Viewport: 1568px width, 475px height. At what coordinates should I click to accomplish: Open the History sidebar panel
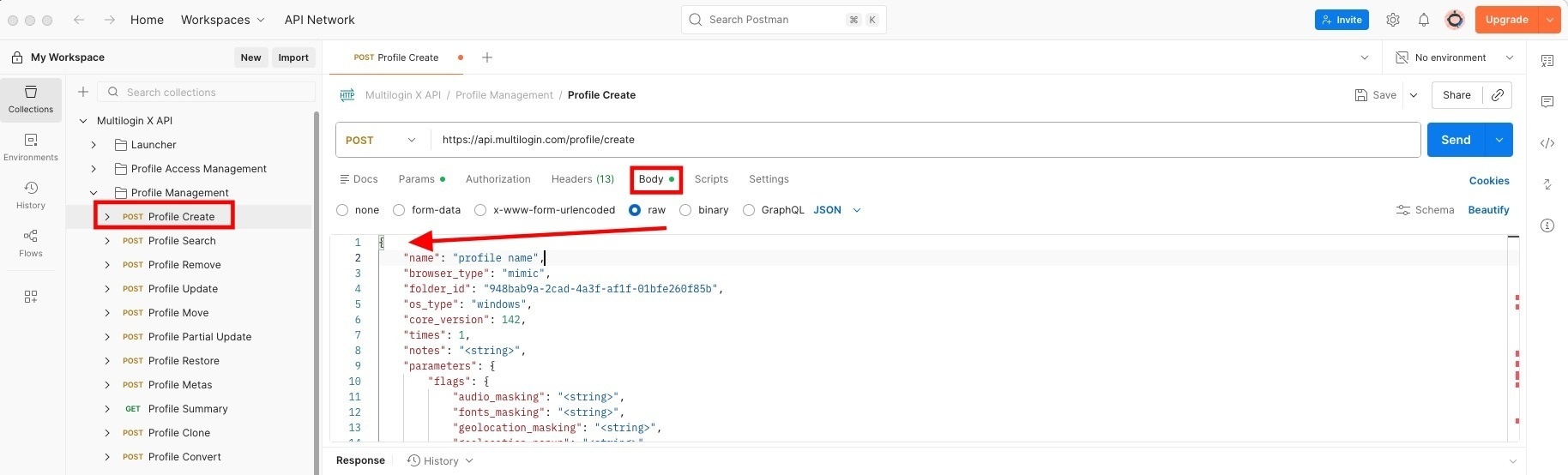31,195
